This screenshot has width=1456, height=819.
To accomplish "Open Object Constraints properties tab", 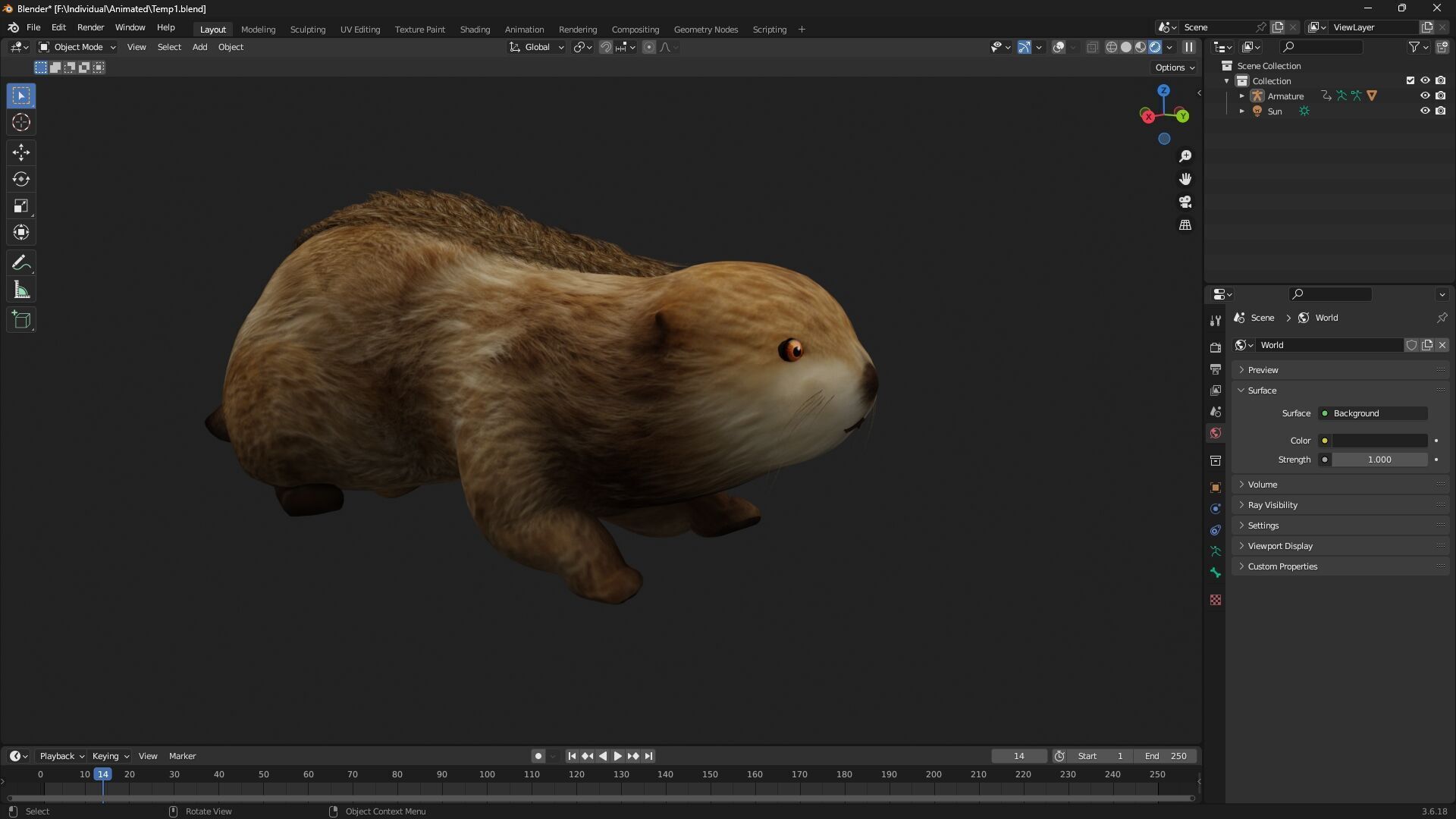I will click(1216, 530).
